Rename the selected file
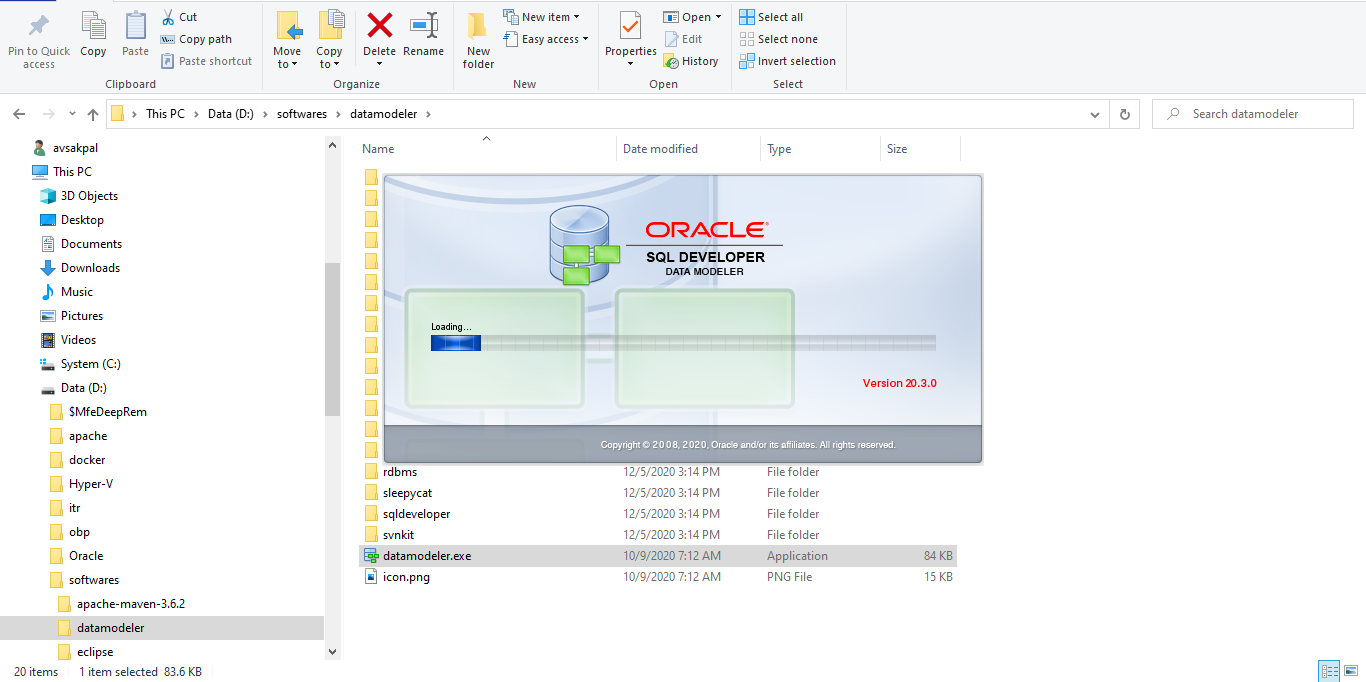The width and height of the screenshot is (1366, 682). [x=423, y=35]
